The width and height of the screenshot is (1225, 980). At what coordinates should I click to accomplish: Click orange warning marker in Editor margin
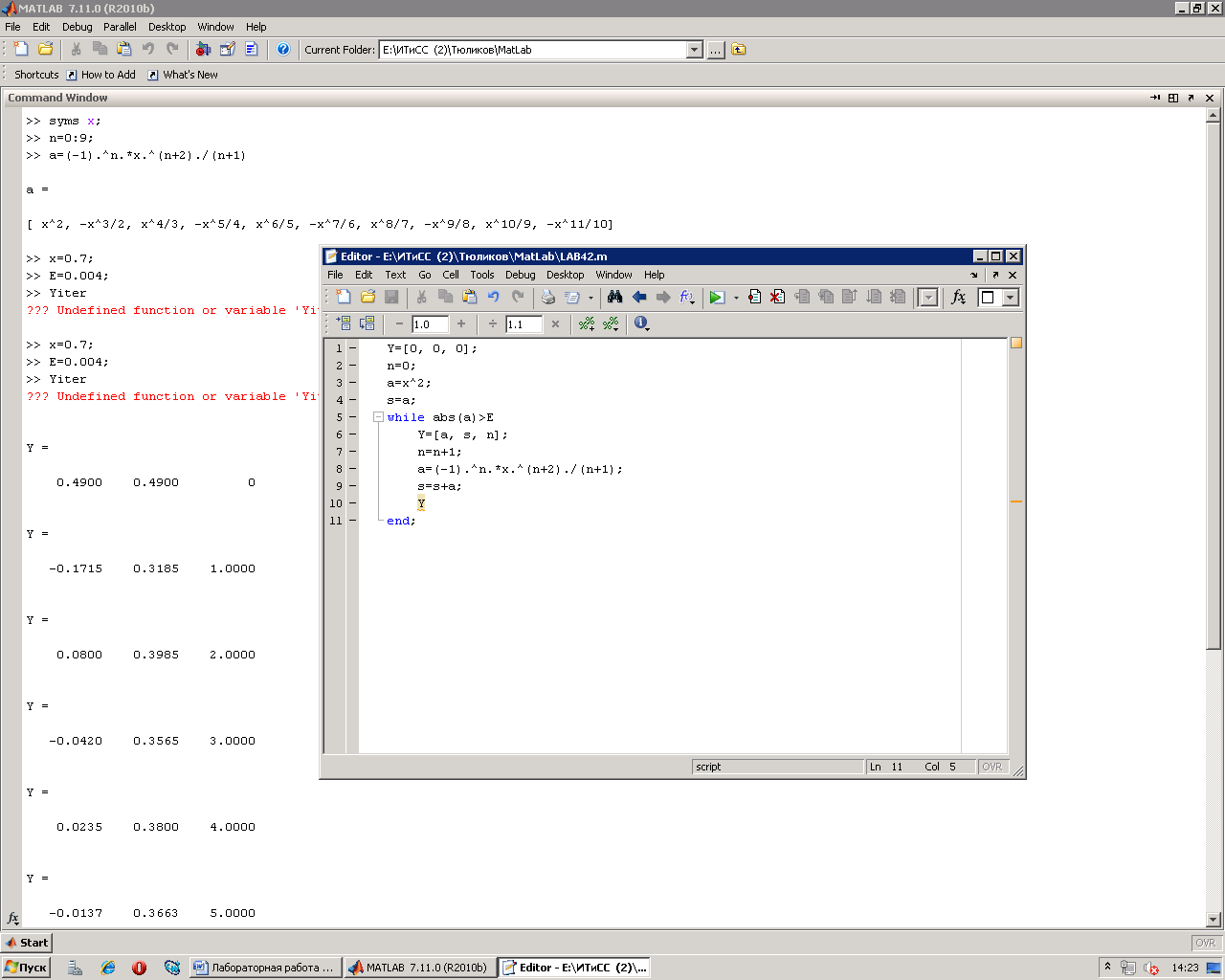coord(1016,501)
